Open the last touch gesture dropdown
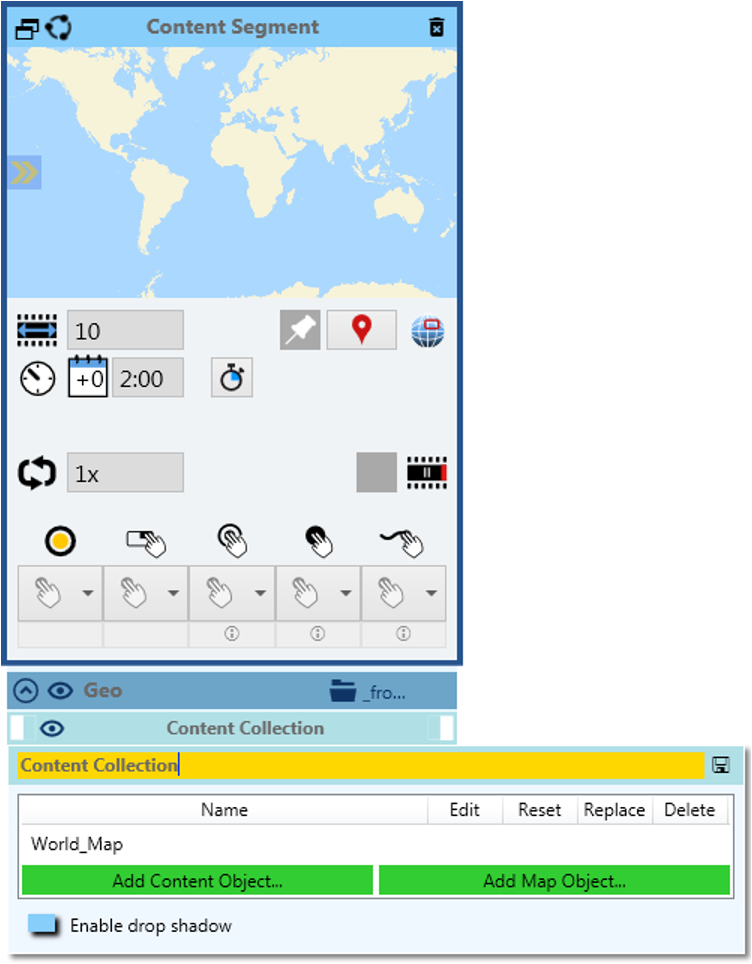The width and height of the screenshot is (752, 964). [403, 593]
